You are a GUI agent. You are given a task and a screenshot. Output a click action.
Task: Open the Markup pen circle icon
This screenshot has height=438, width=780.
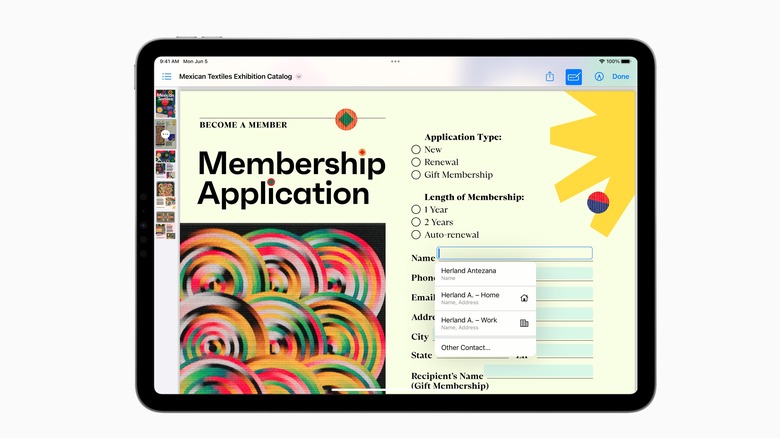(599, 76)
